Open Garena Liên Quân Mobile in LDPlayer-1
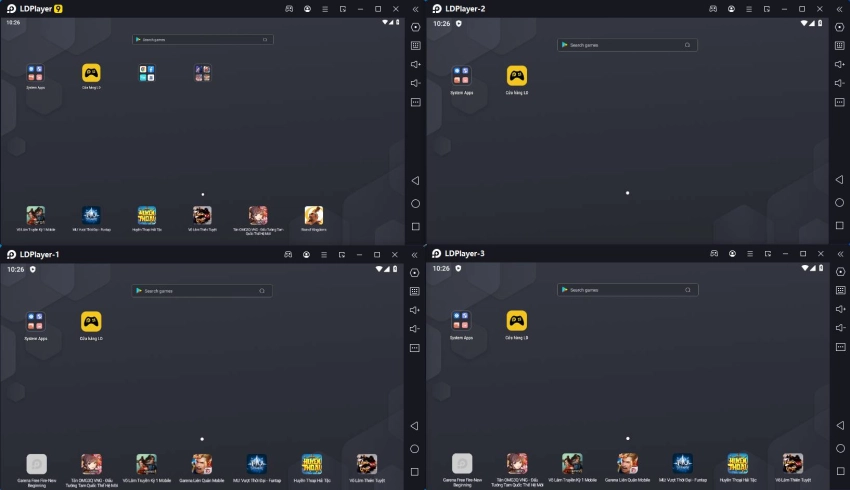Screen dimensions: 850x490 pos(202,464)
